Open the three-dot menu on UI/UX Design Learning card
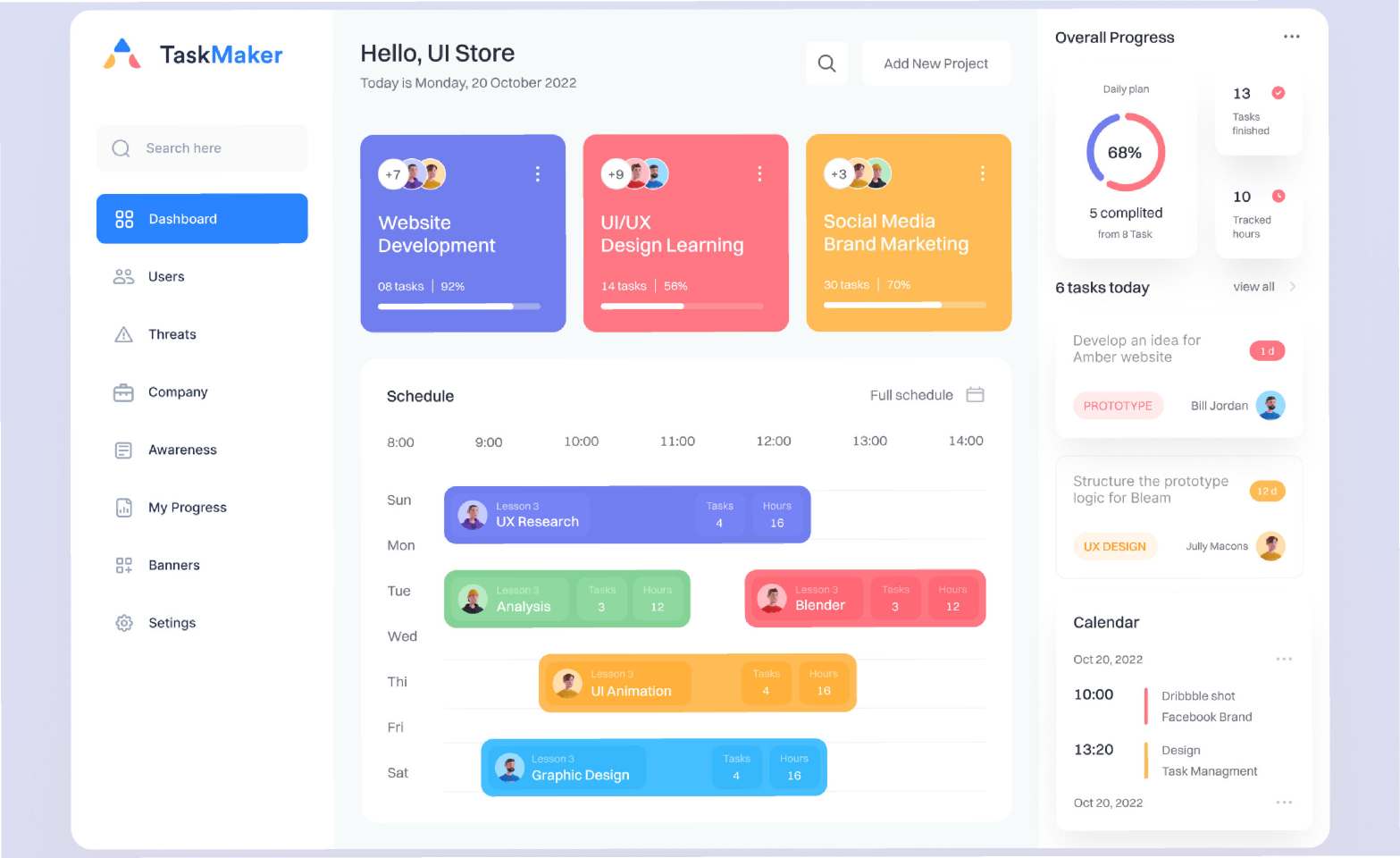Viewport: 1400px width, 858px height. 759,174
